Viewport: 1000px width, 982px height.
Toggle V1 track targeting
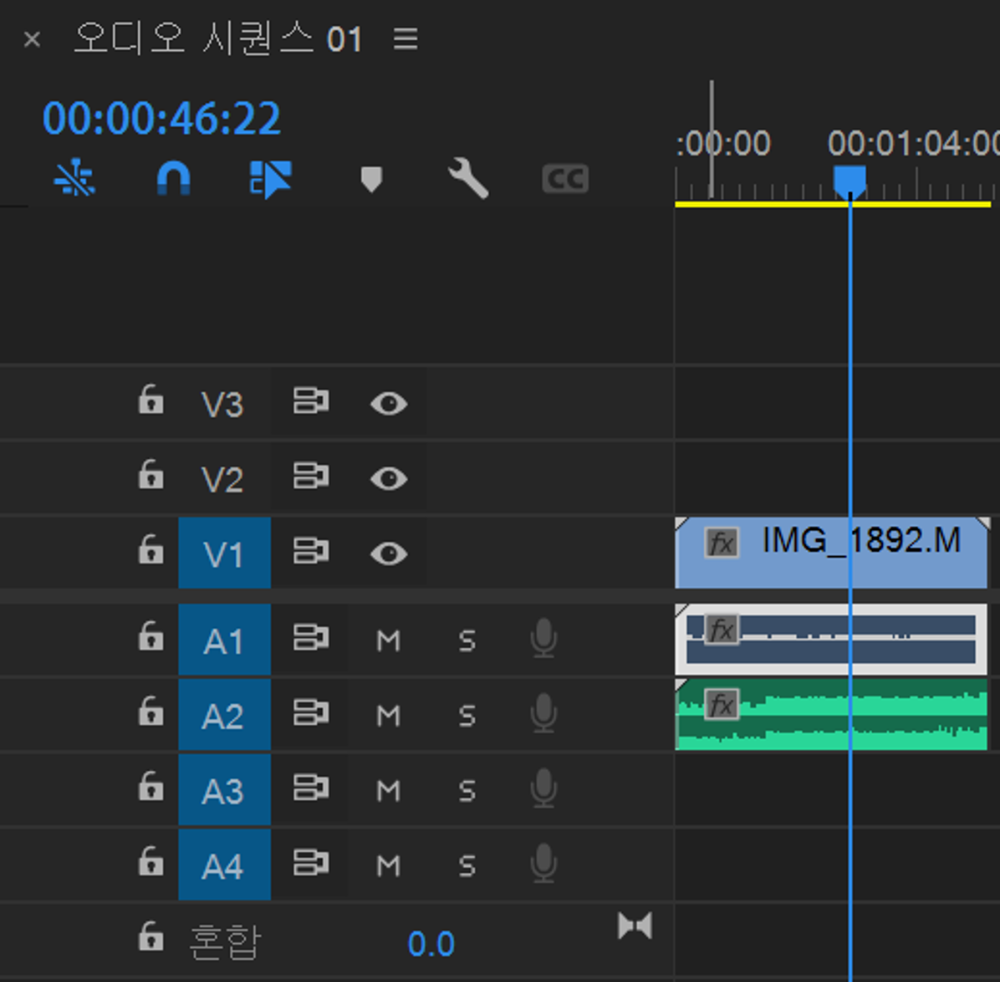point(224,553)
